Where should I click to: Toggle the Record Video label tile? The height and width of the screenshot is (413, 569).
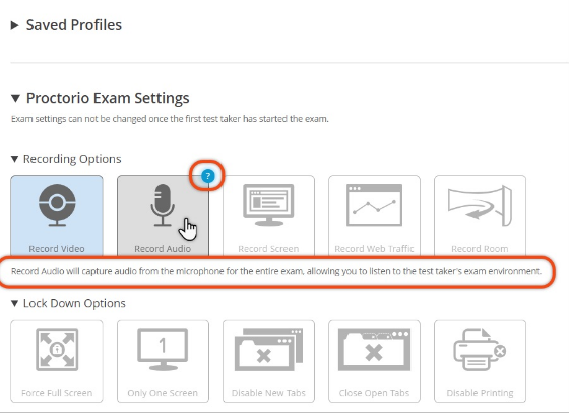(x=57, y=216)
